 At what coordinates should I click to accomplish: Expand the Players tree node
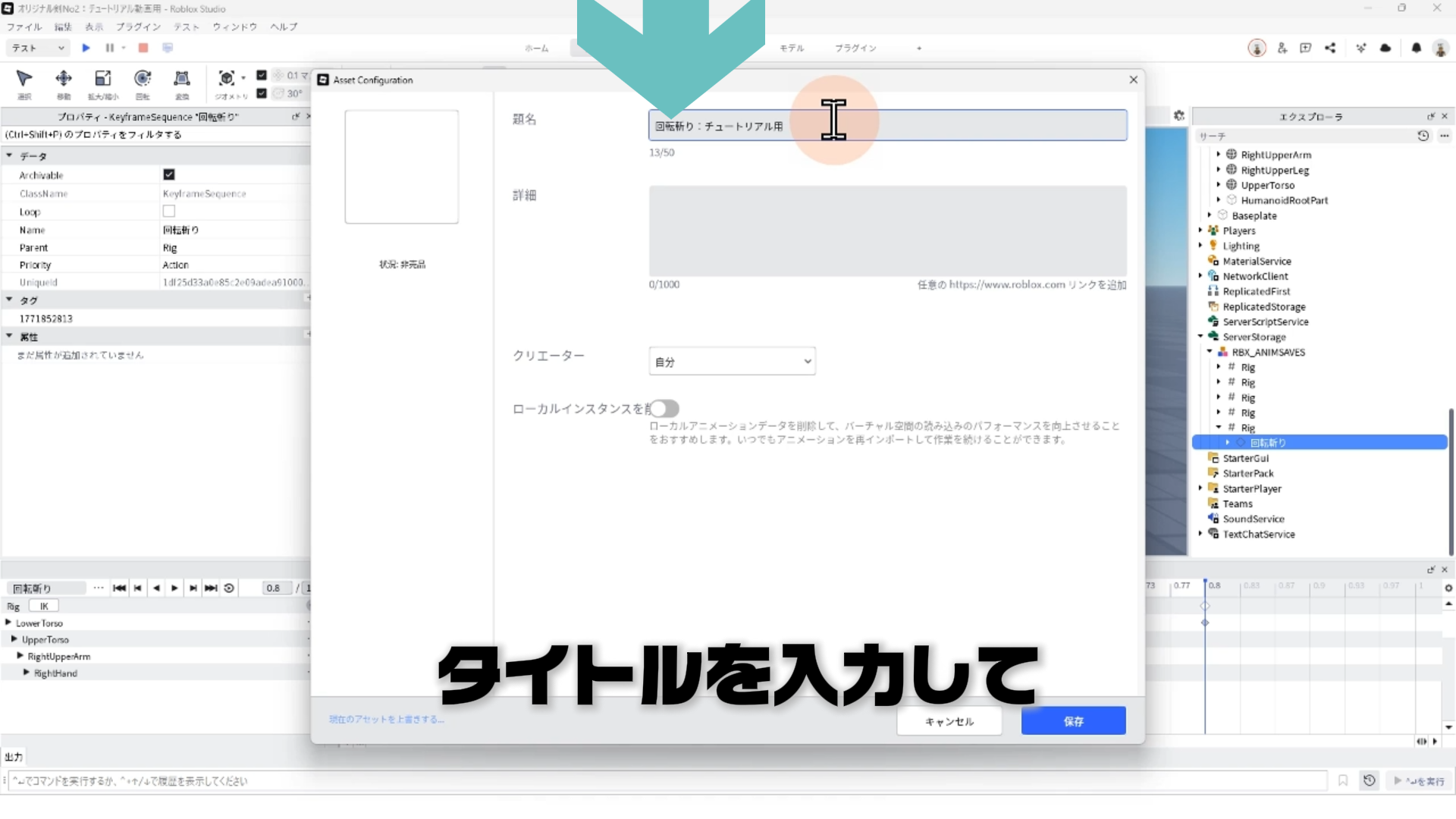coord(1200,231)
